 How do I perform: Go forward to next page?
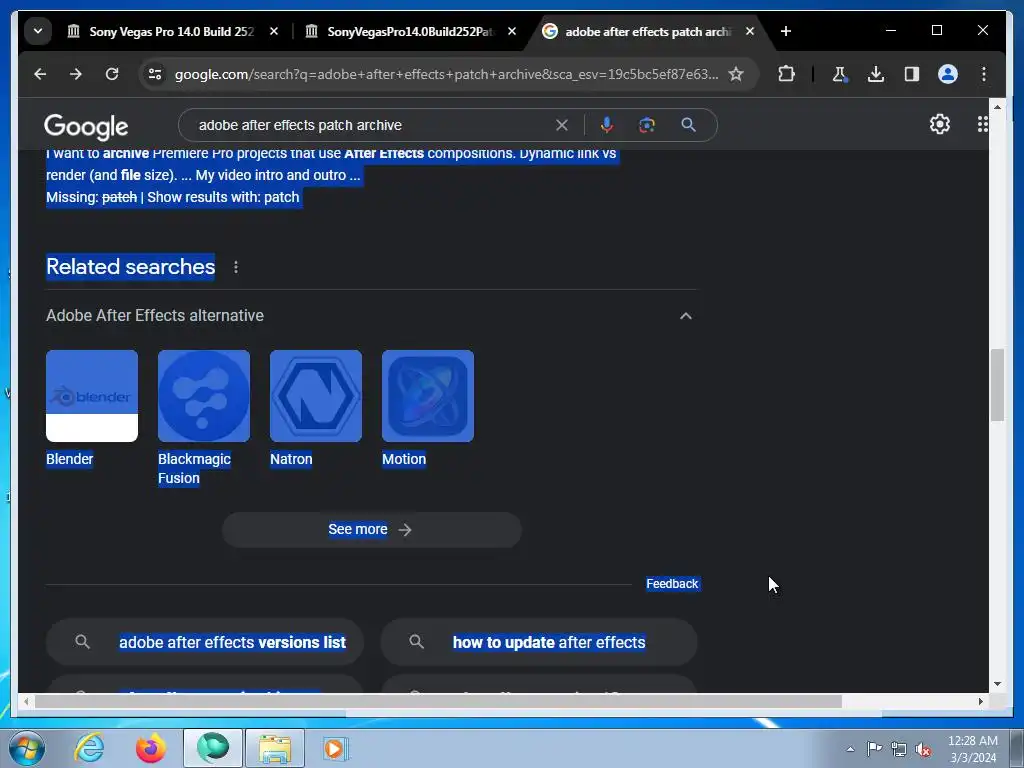tap(76, 74)
